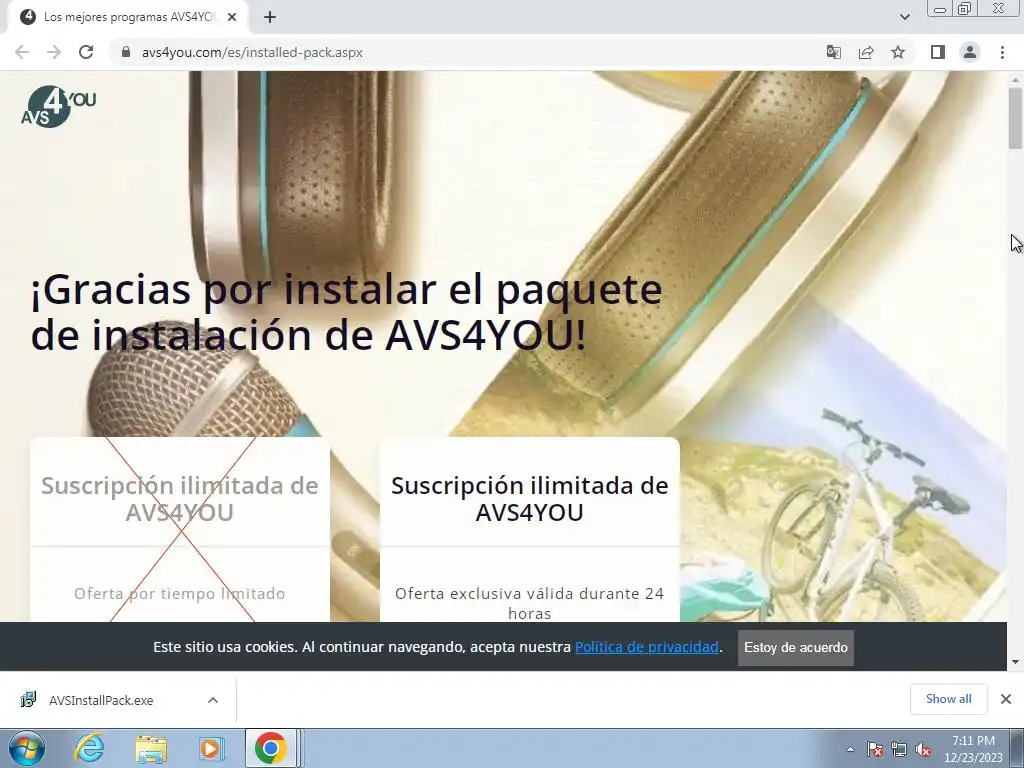Open tab search dropdown arrow

coord(904,17)
